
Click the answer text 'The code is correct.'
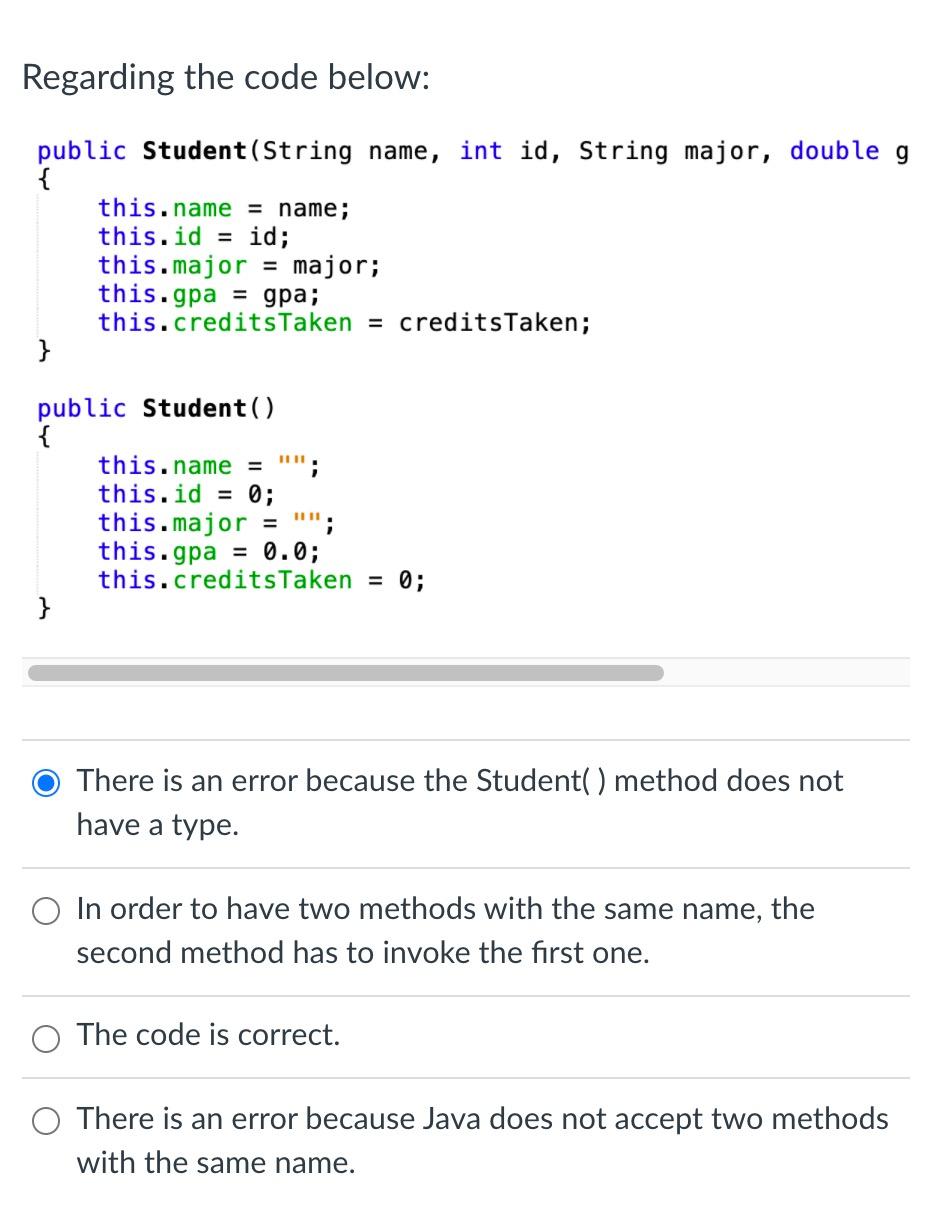tap(209, 1035)
